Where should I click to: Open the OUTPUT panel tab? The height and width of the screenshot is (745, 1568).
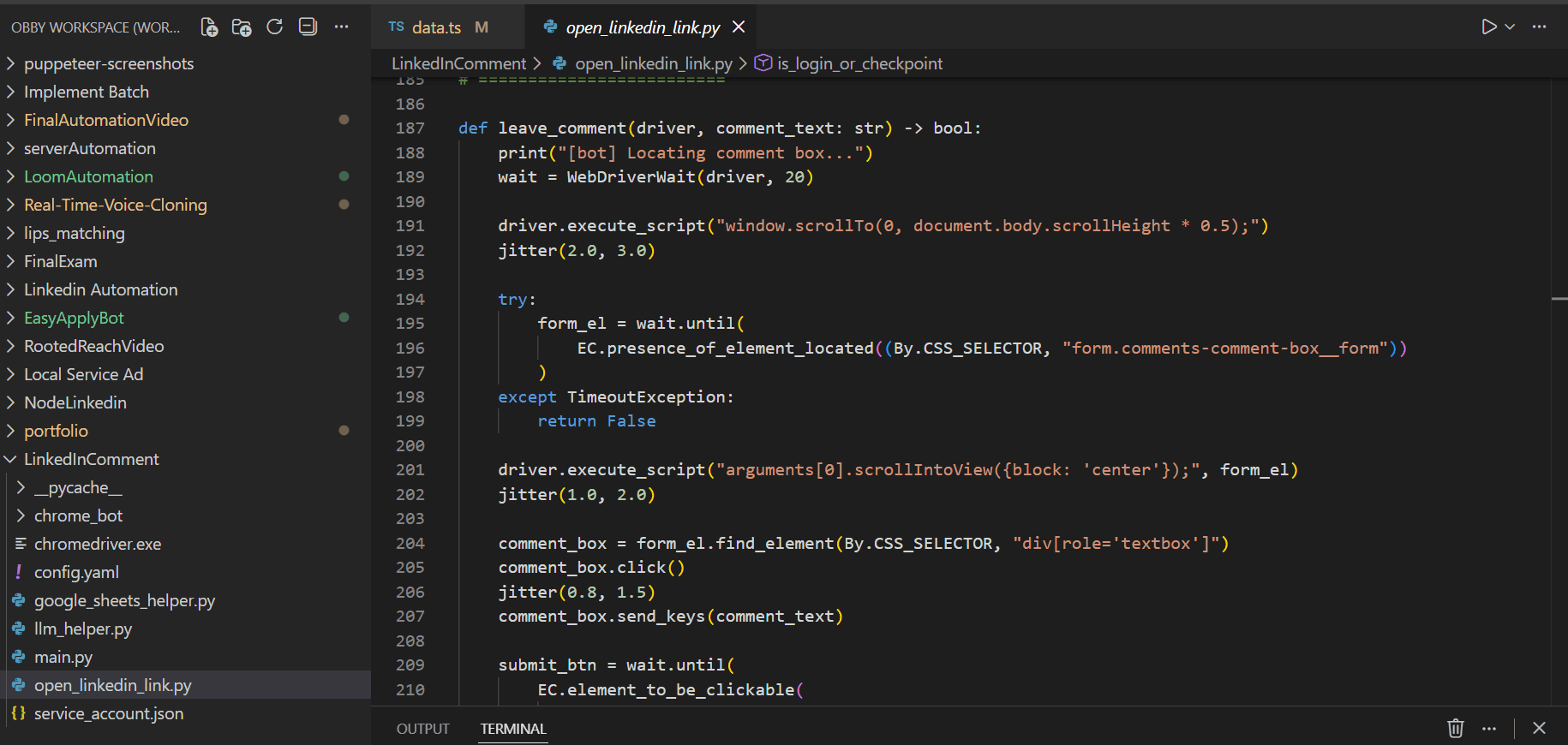point(422,729)
